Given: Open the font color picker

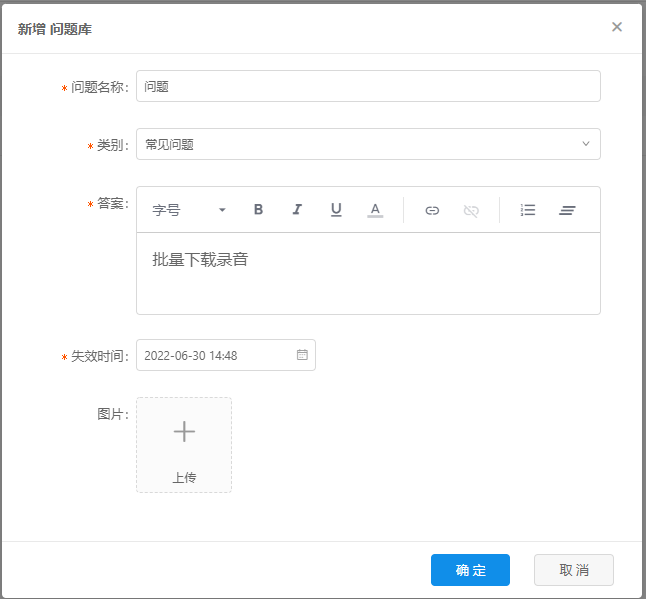Looking at the screenshot, I should pyautogui.click(x=375, y=210).
